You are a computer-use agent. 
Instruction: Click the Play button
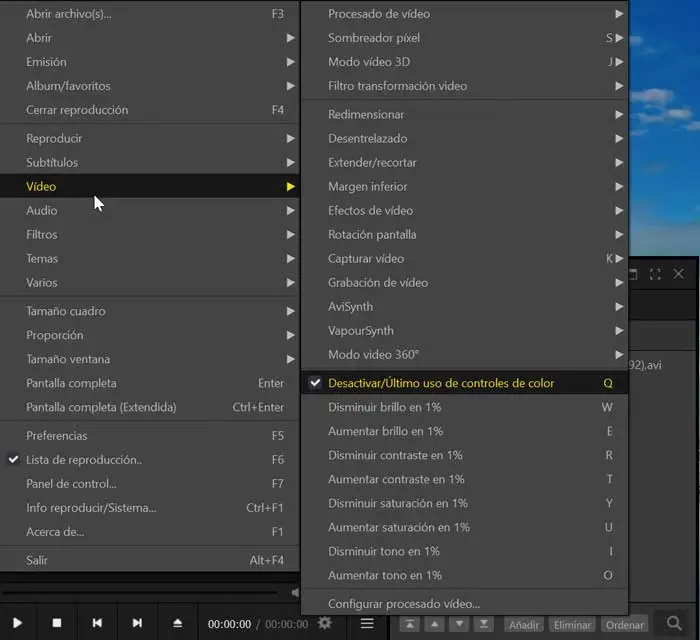tap(17, 623)
